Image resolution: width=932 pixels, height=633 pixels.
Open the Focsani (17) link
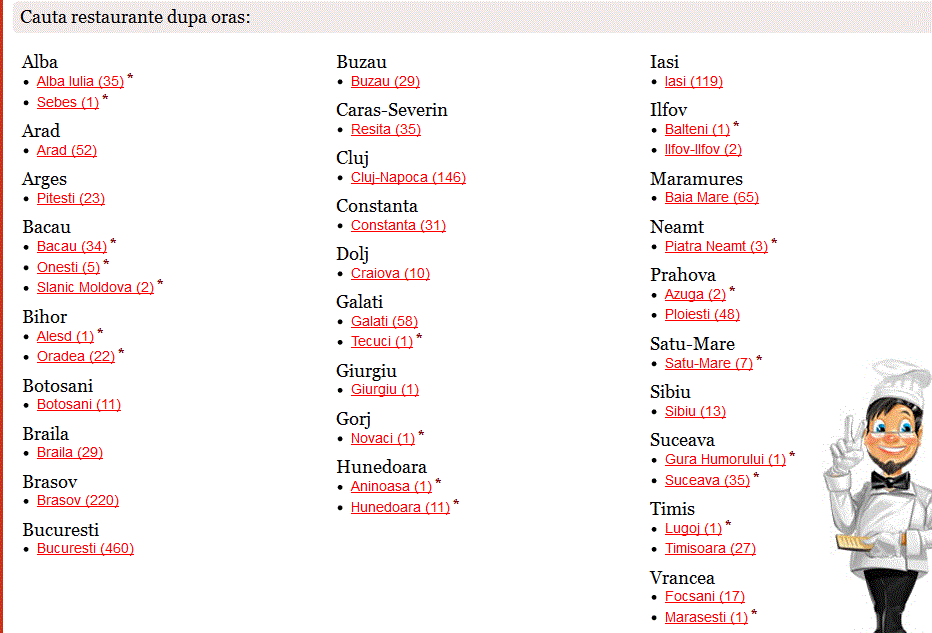[704, 597]
